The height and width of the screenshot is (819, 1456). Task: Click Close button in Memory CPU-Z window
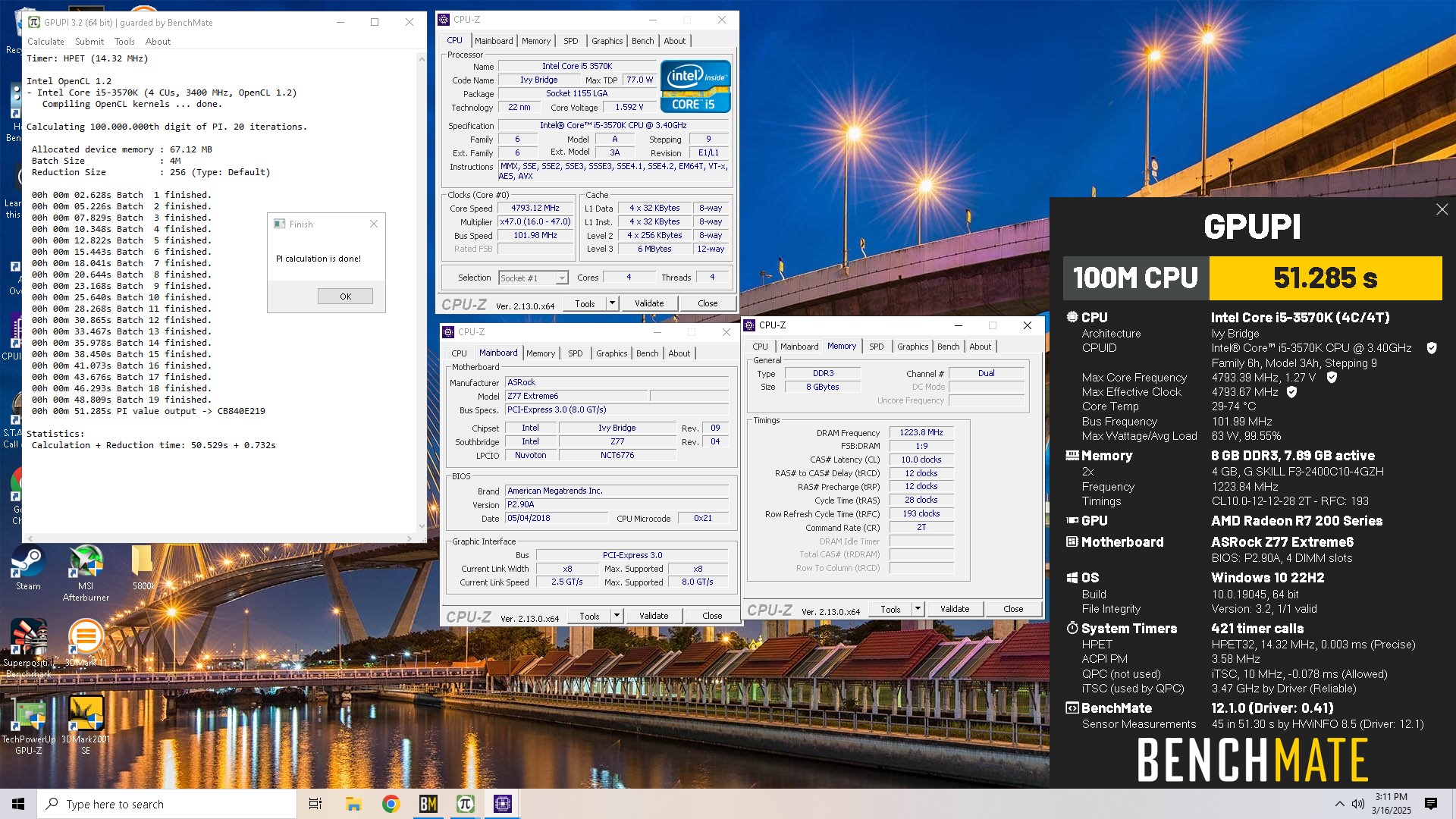pos(1013,609)
